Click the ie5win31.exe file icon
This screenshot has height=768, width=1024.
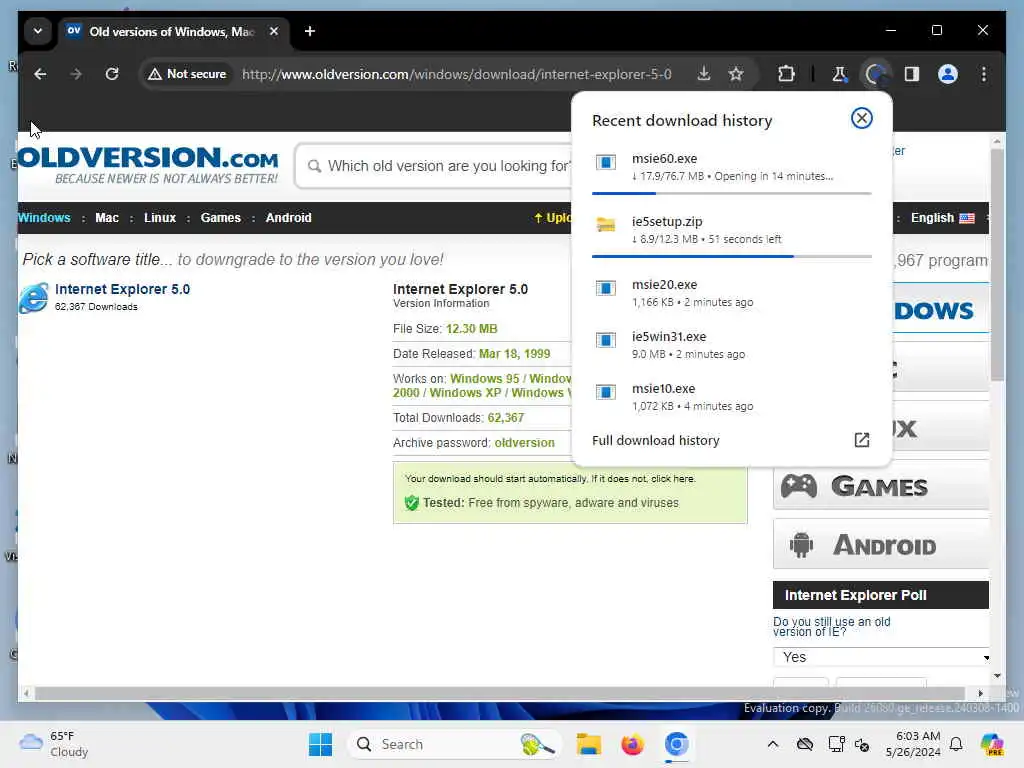(x=605, y=340)
